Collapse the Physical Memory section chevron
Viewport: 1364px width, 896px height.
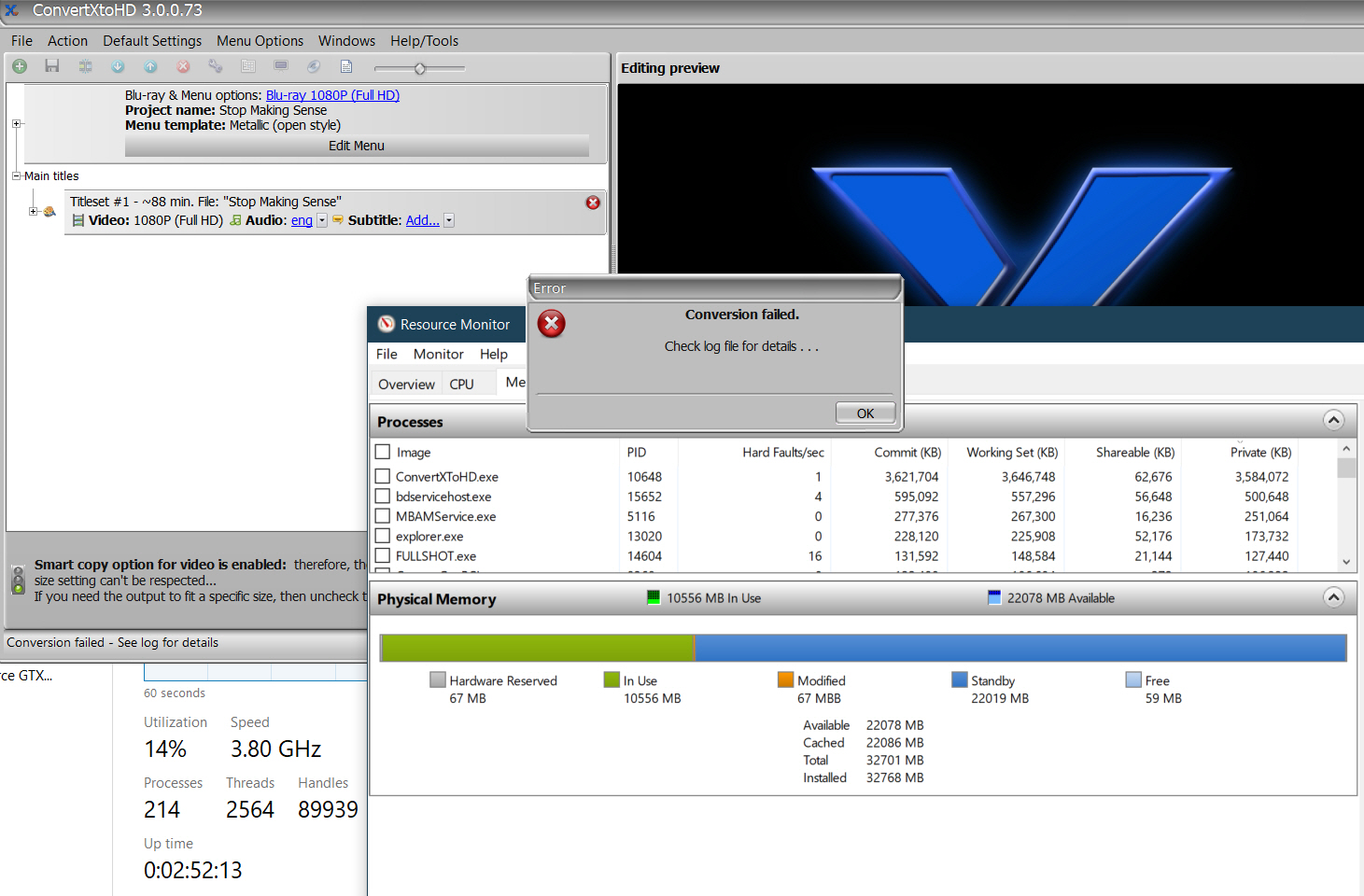point(1334,597)
